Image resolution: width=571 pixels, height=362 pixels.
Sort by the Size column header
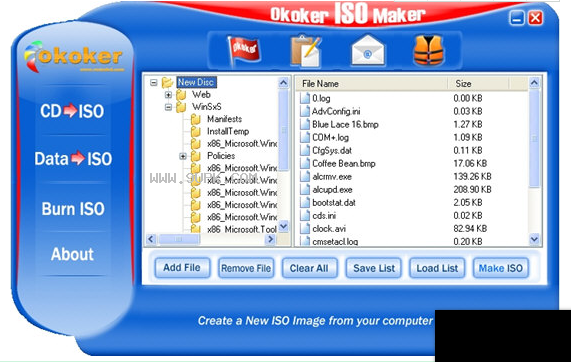(x=478, y=84)
